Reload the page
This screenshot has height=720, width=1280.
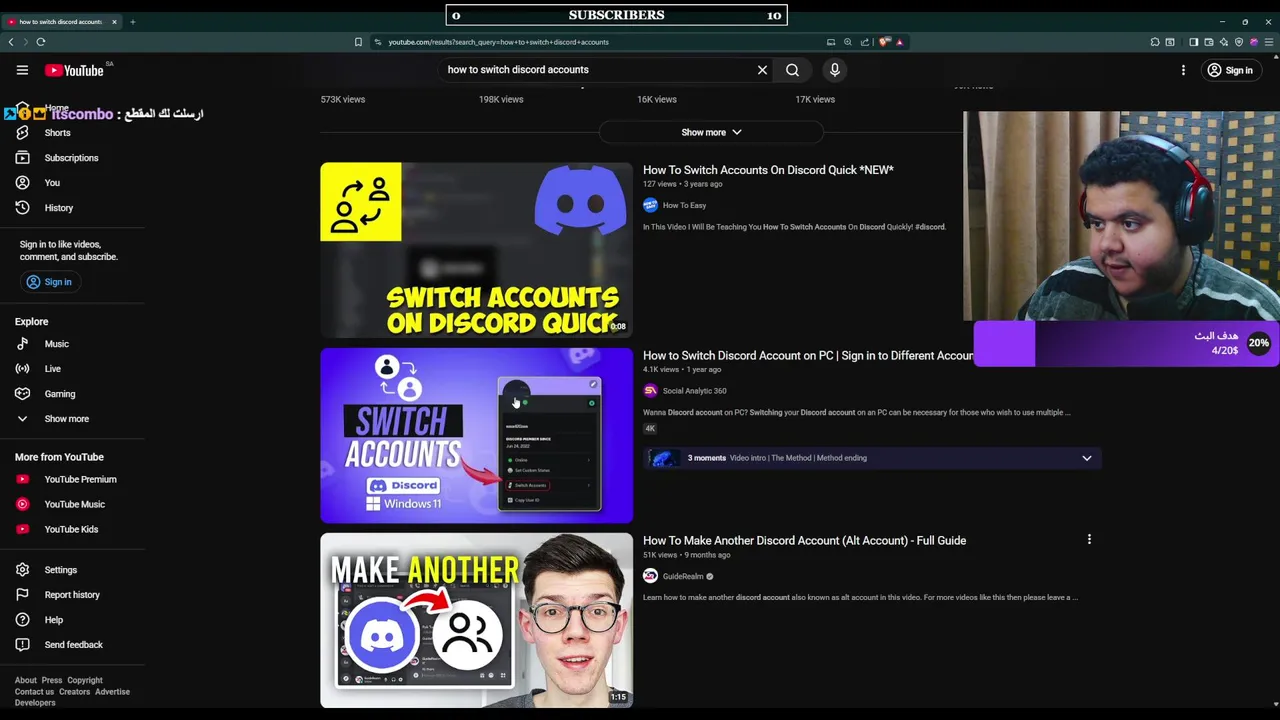(x=41, y=42)
